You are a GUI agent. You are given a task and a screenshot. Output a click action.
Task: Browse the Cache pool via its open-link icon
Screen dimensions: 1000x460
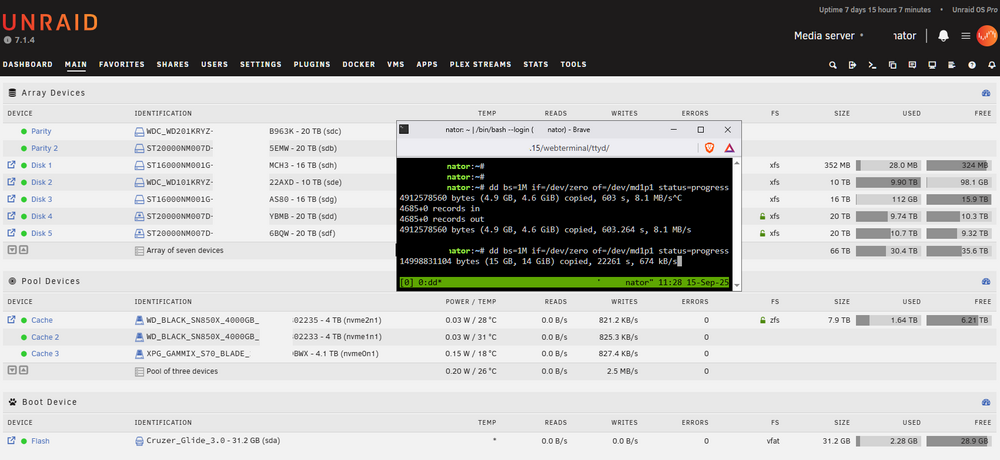pyautogui.click(x=11, y=320)
